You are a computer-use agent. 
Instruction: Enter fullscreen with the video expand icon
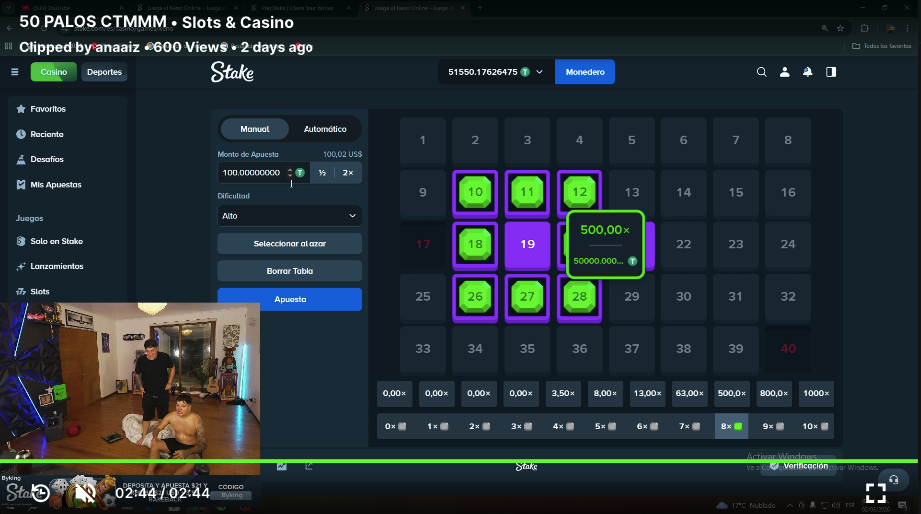click(x=875, y=493)
